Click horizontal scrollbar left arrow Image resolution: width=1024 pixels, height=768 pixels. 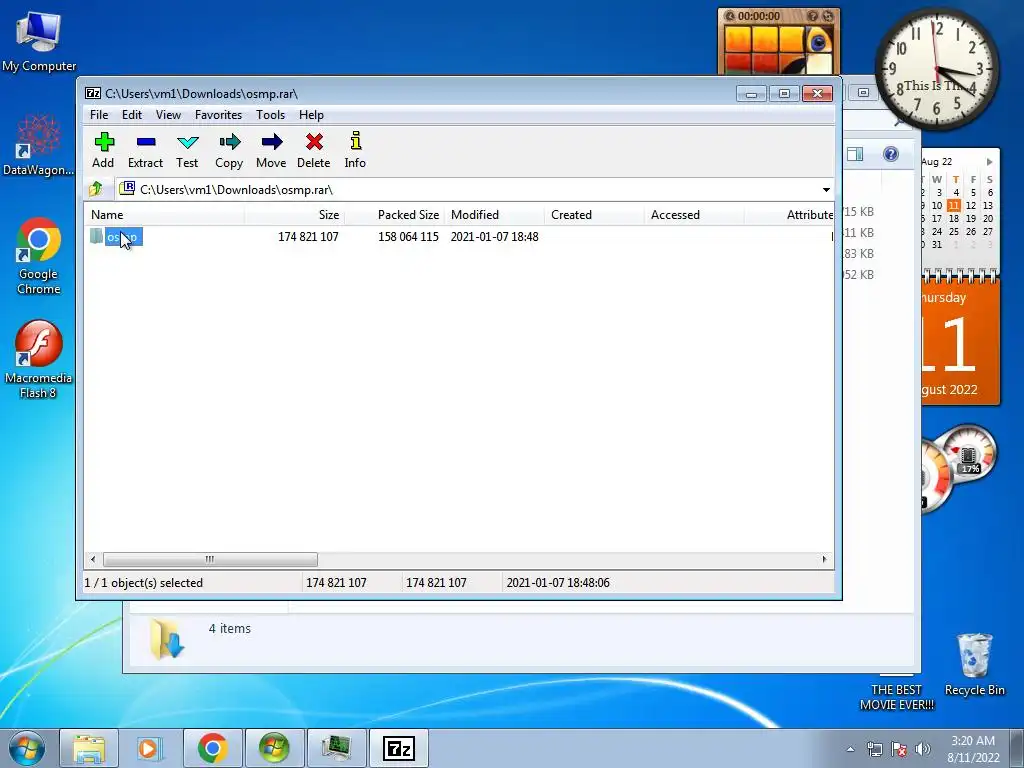coord(93,559)
